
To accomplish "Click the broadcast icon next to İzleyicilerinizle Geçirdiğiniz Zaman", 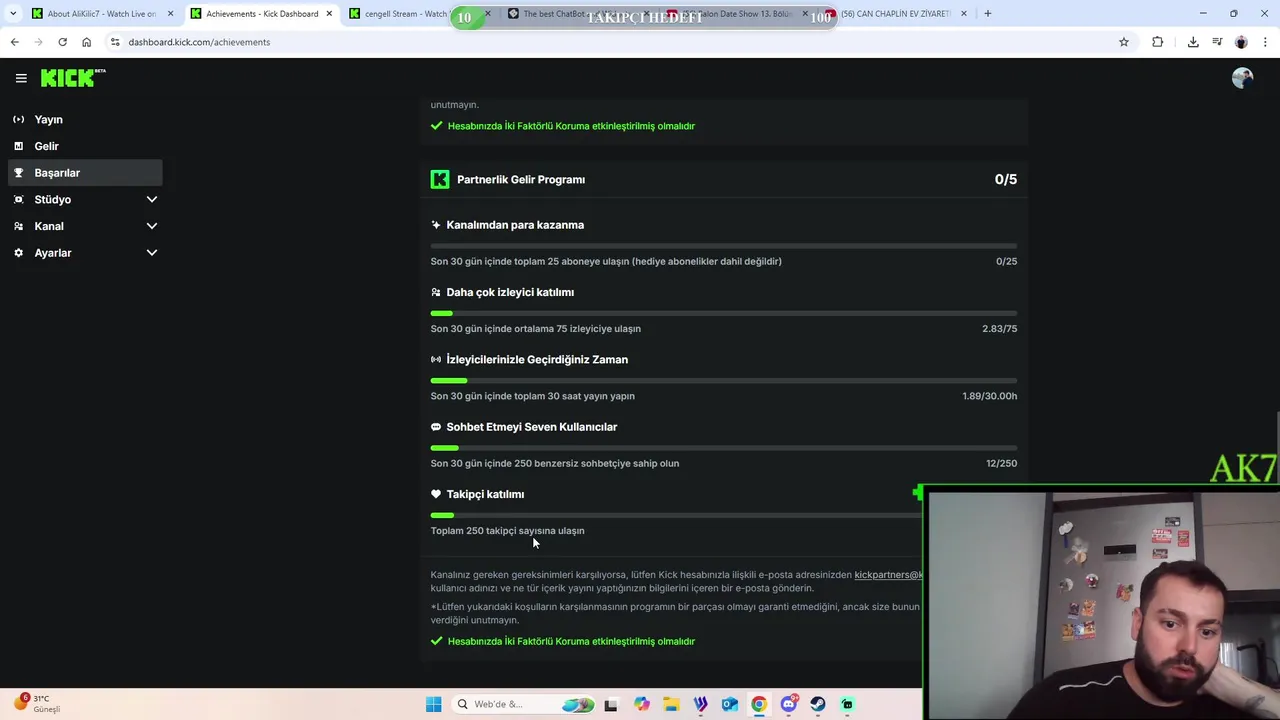I will coord(436,359).
